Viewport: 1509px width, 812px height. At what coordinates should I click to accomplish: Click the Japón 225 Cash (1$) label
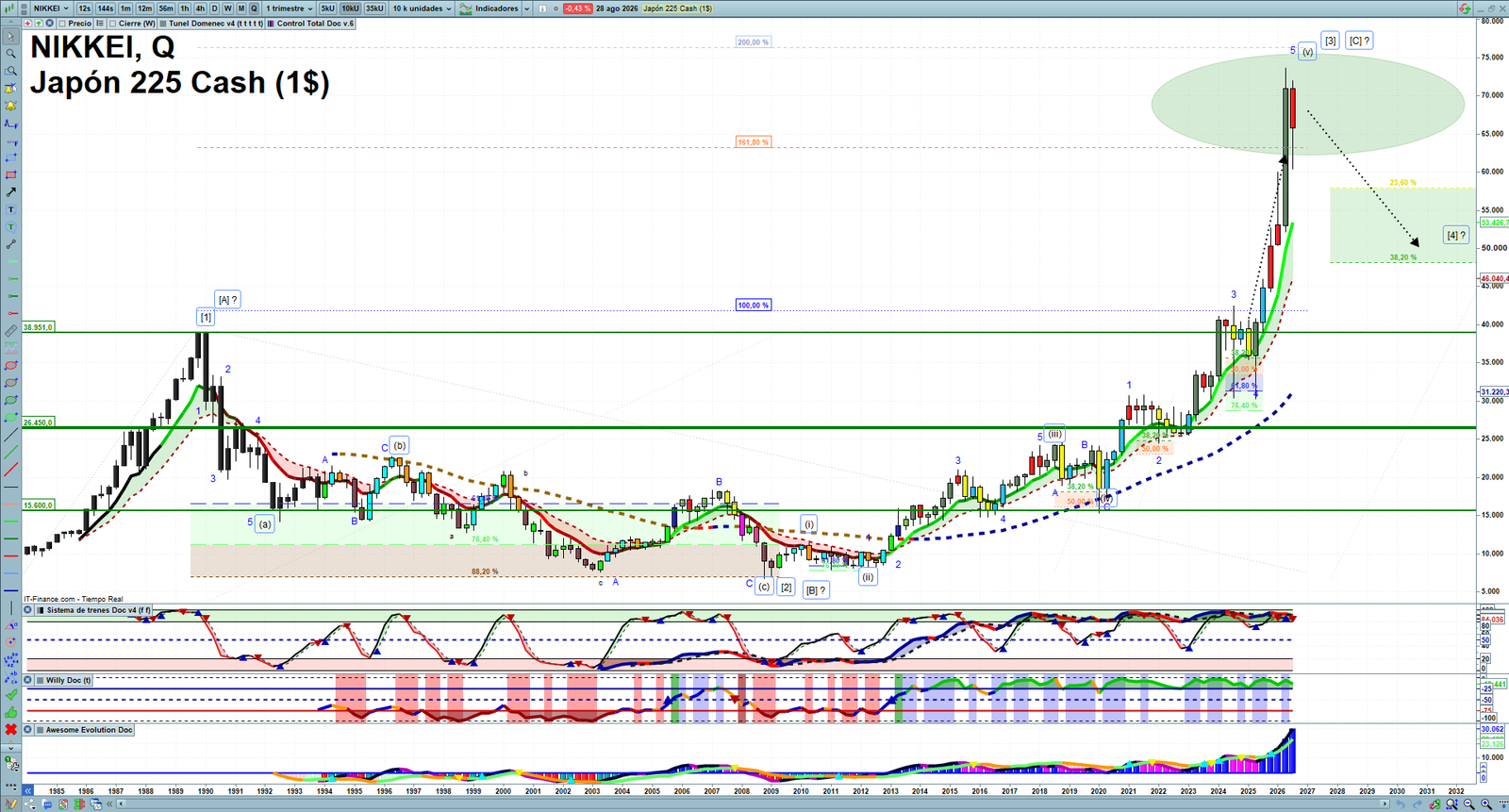[677, 8]
